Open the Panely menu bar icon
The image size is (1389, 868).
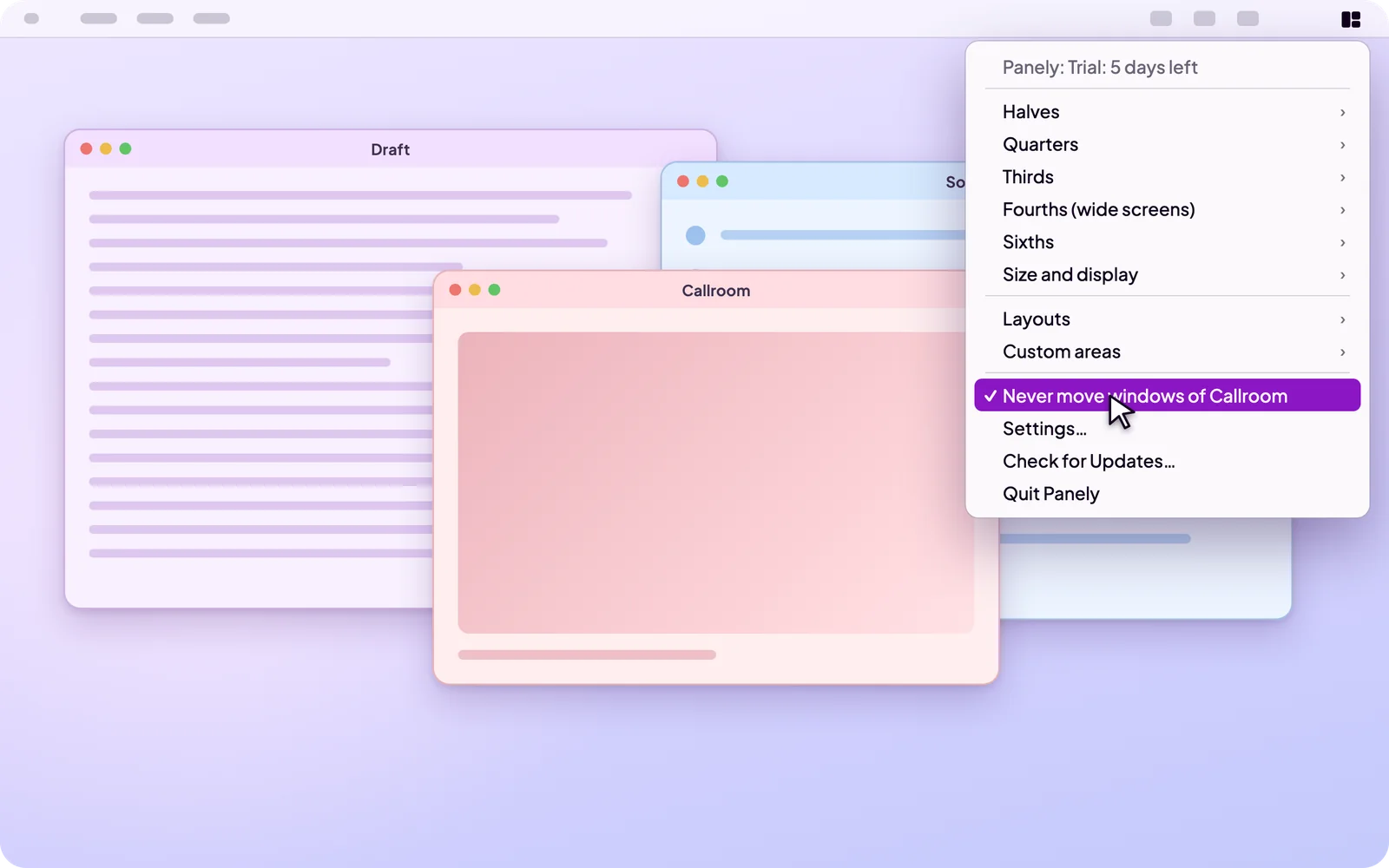click(x=1351, y=19)
